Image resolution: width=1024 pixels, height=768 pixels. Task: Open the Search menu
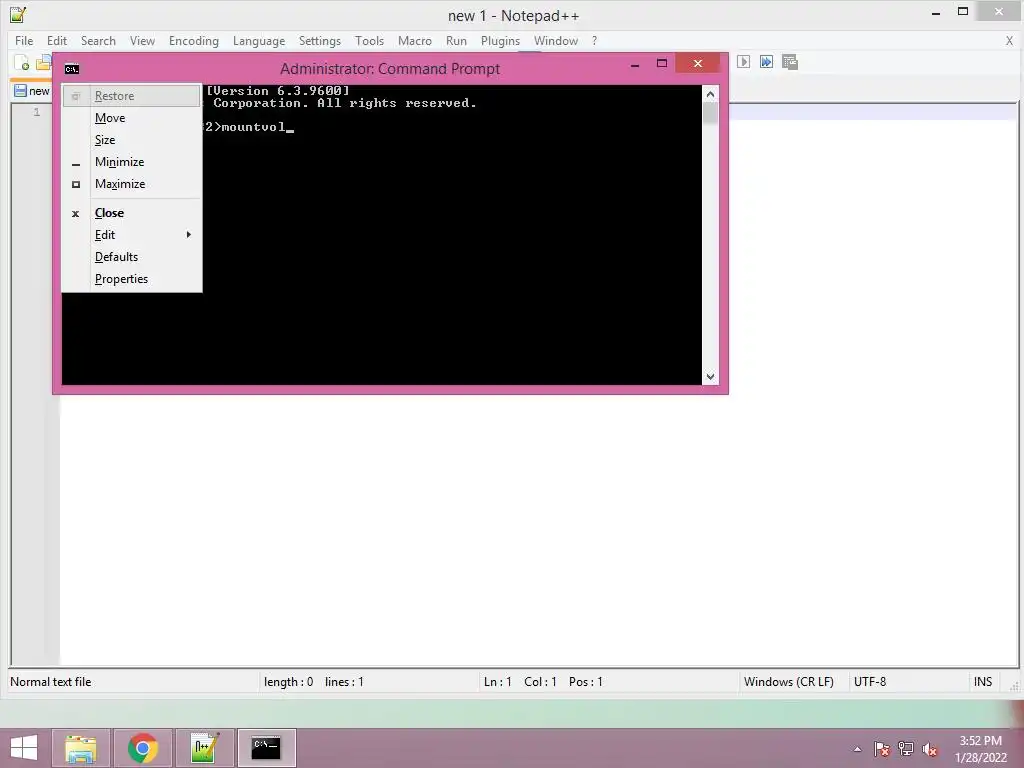(98, 40)
